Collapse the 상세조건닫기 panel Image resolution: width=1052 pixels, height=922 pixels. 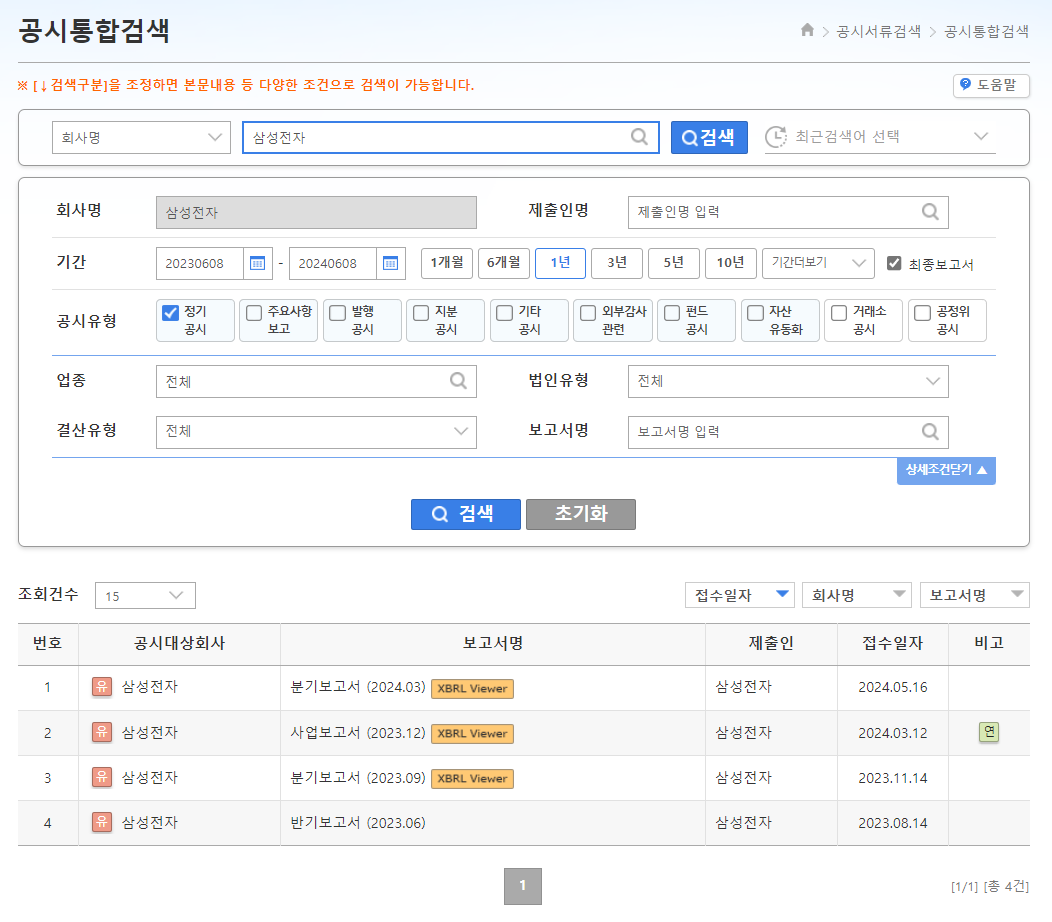pyautogui.click(x=946, y=470)
